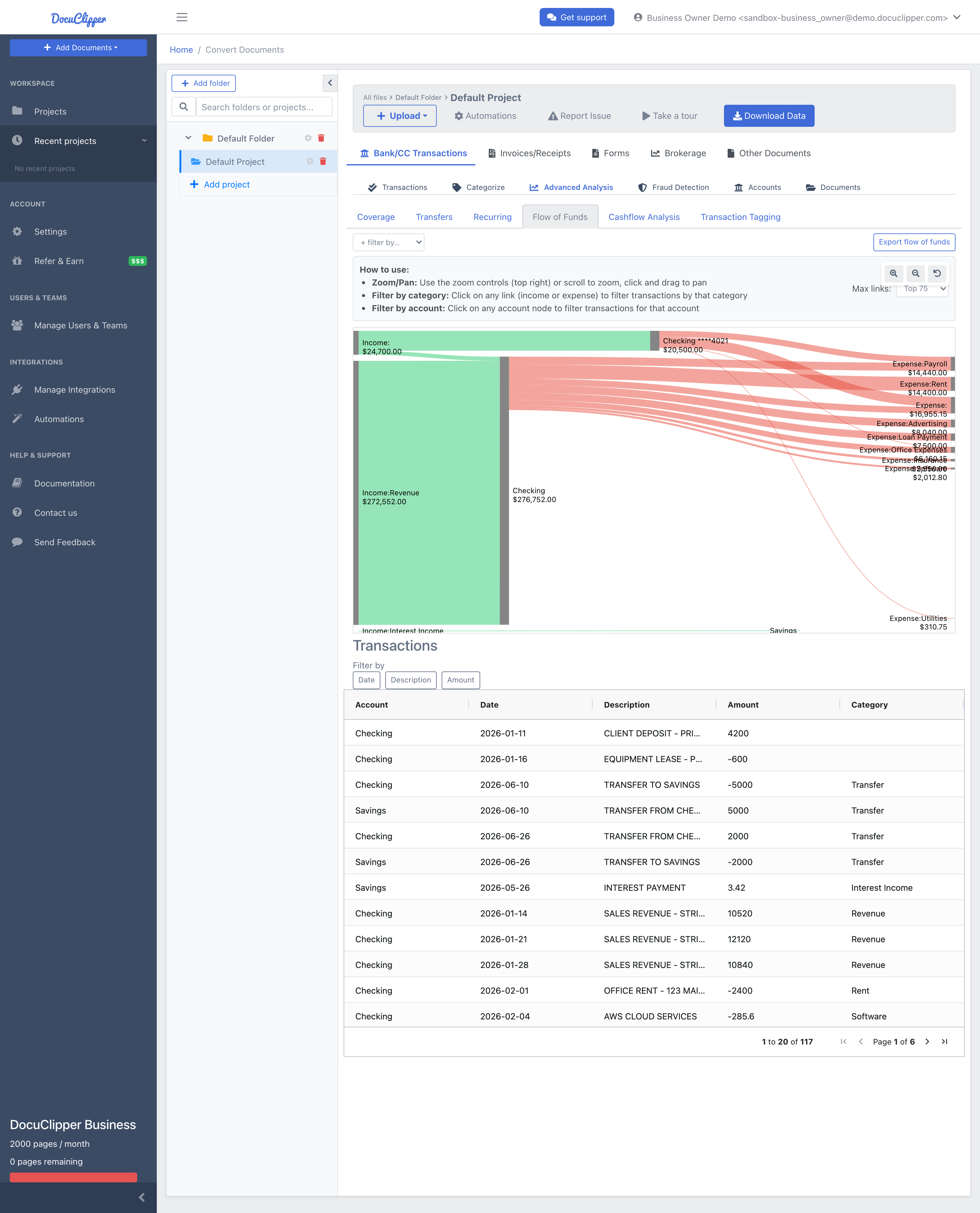980x1213 pixels.
Task: Switch to Transaction Tagging tab
Action: pos(741,217)
